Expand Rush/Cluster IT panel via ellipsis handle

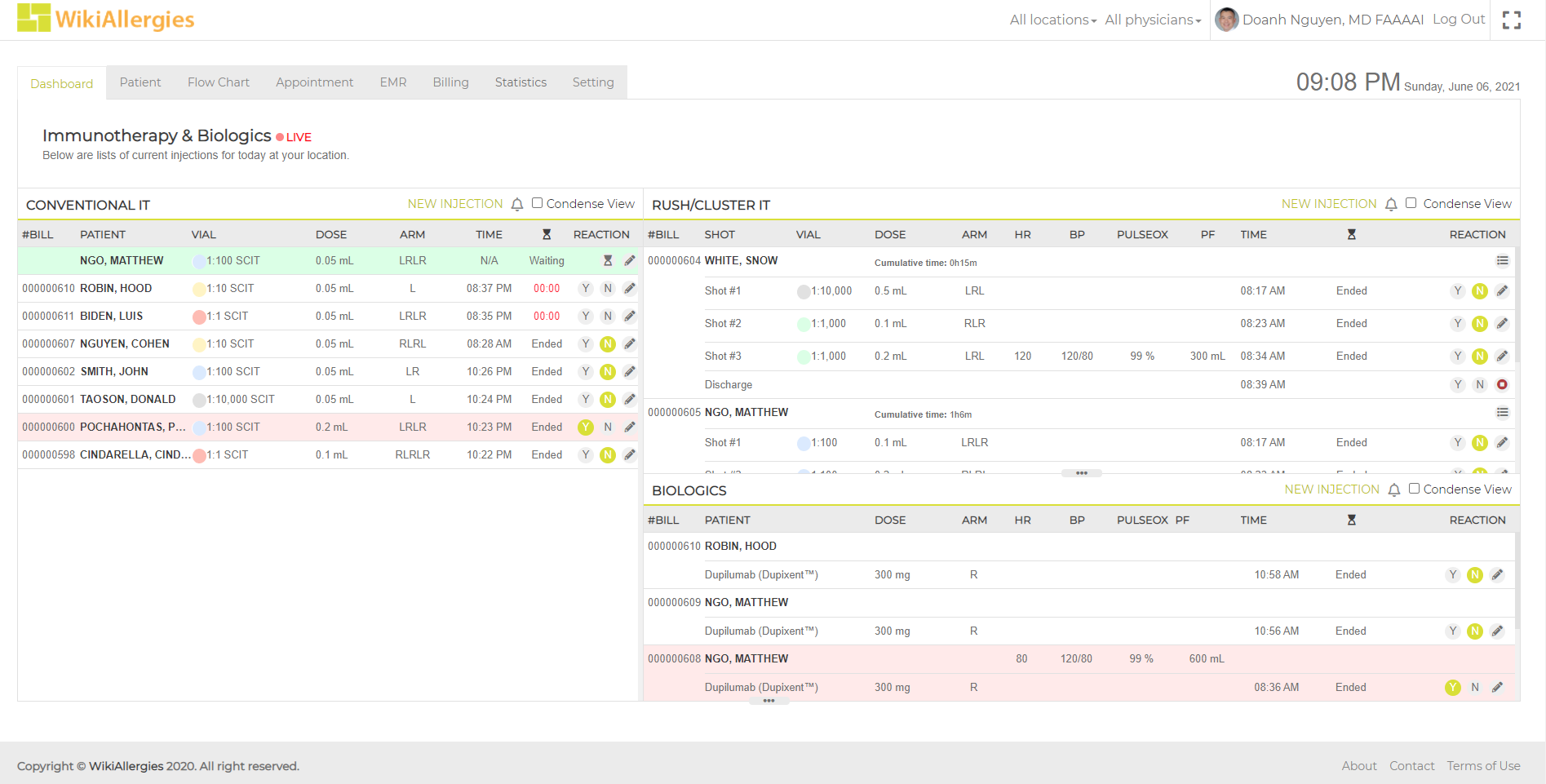point(1081,473)
